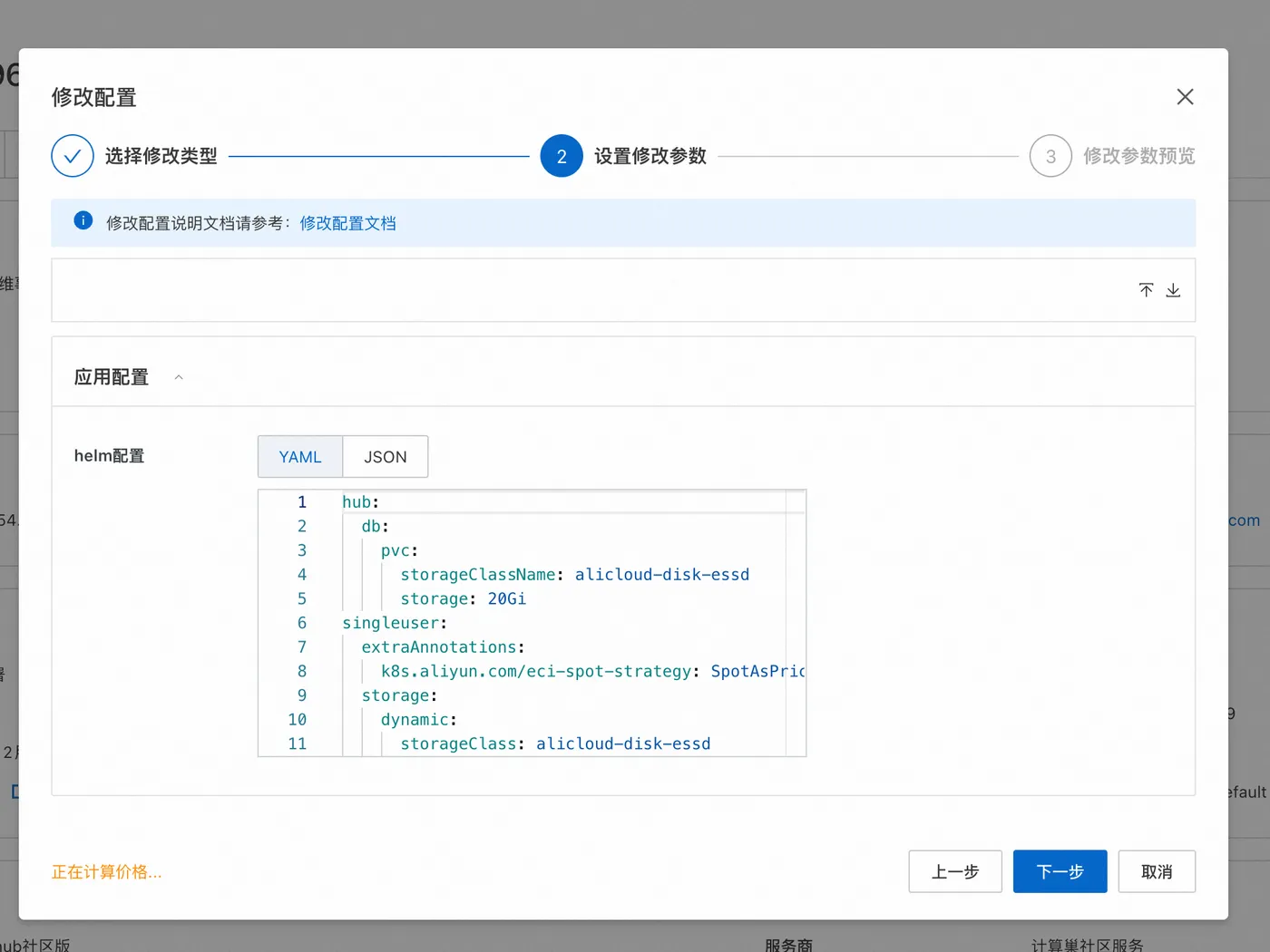Click the scroll-to-bottom download arrow icon
This screenshot has height=952, width=1270.
(1173, 290)
